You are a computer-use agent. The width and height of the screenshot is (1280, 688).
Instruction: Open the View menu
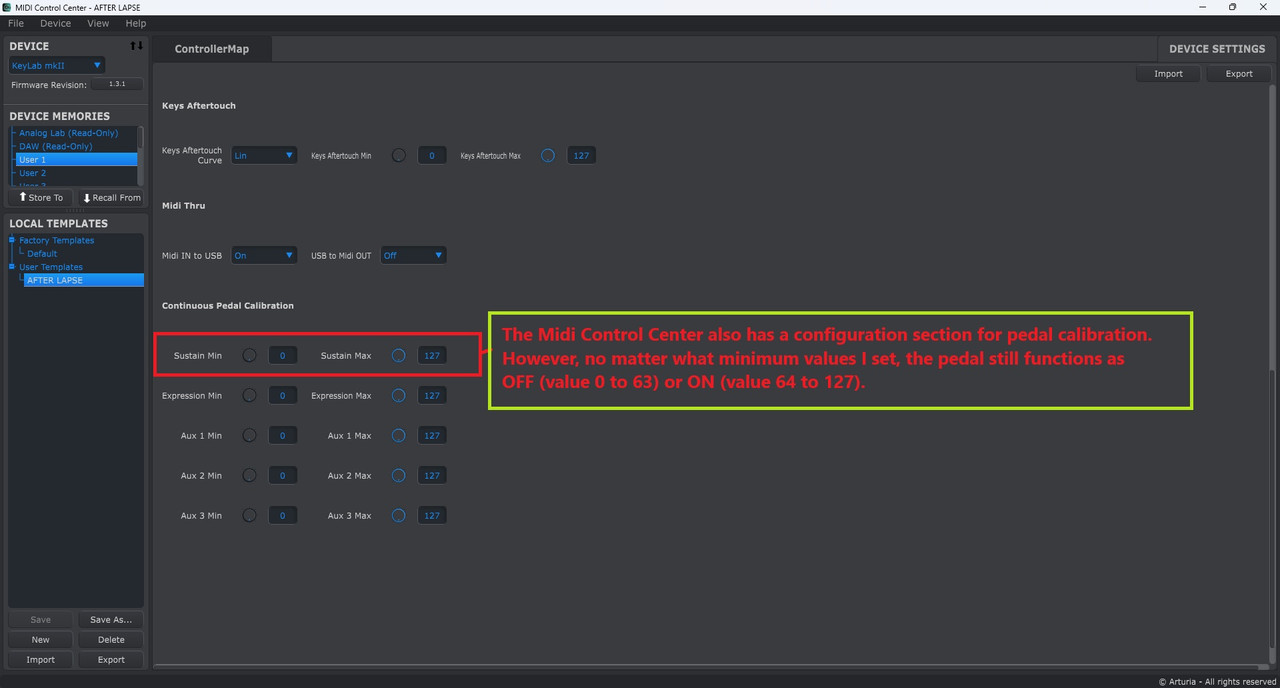[98, 23]
